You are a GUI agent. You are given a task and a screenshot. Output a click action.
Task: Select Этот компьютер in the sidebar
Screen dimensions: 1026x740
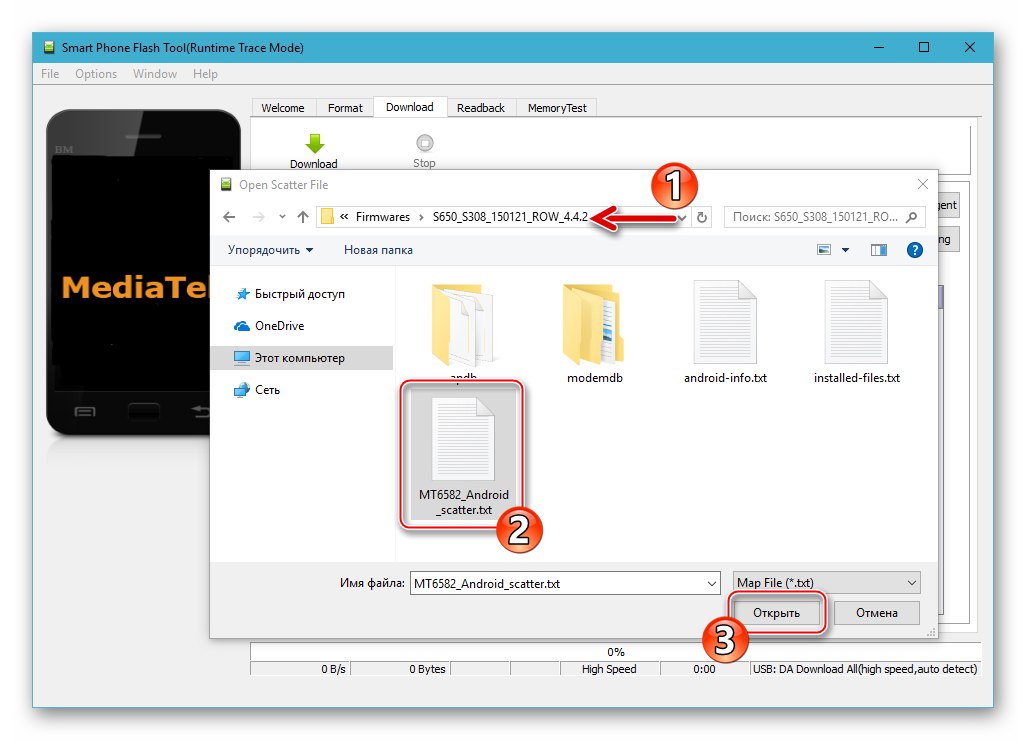302,358
